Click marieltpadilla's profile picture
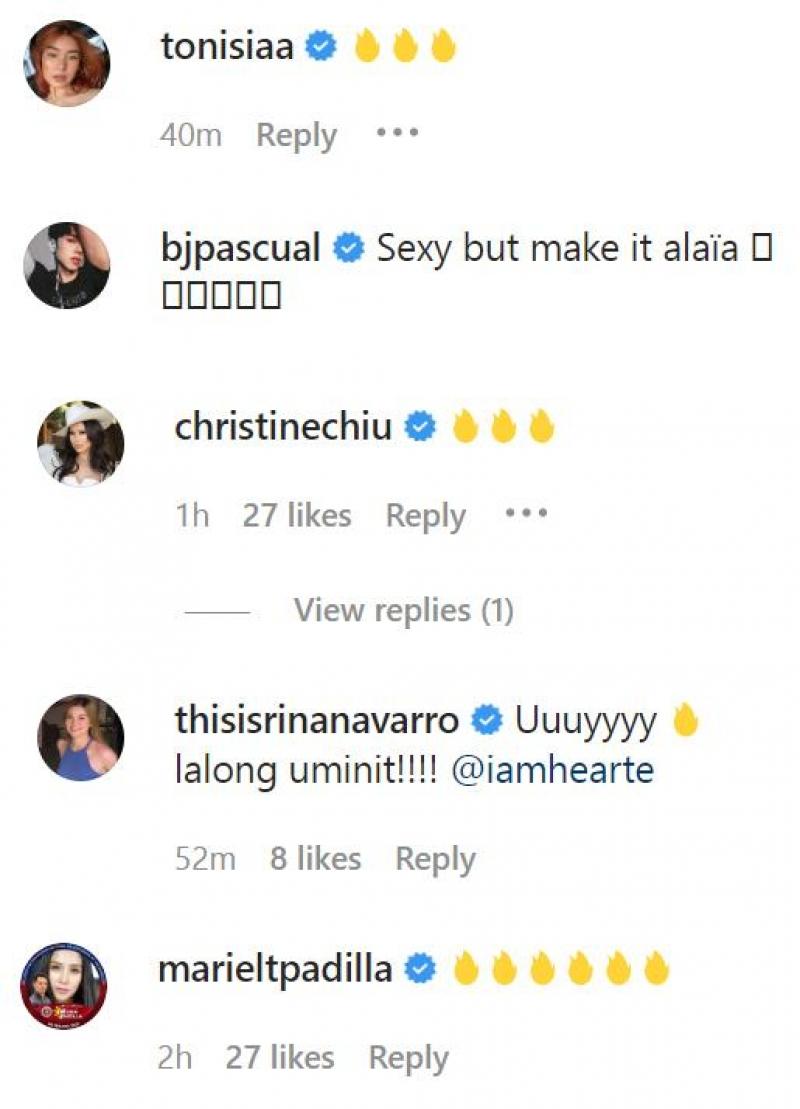This screenshot has height=1109, width=800. pos(63,986)
